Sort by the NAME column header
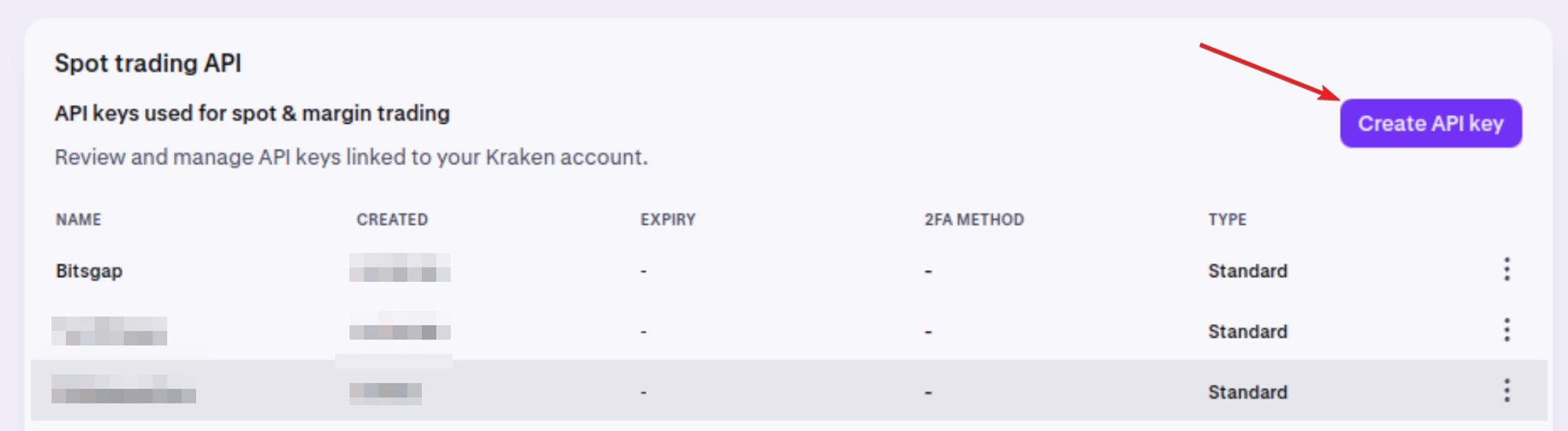1568x431 pixels. pos(78,219)
